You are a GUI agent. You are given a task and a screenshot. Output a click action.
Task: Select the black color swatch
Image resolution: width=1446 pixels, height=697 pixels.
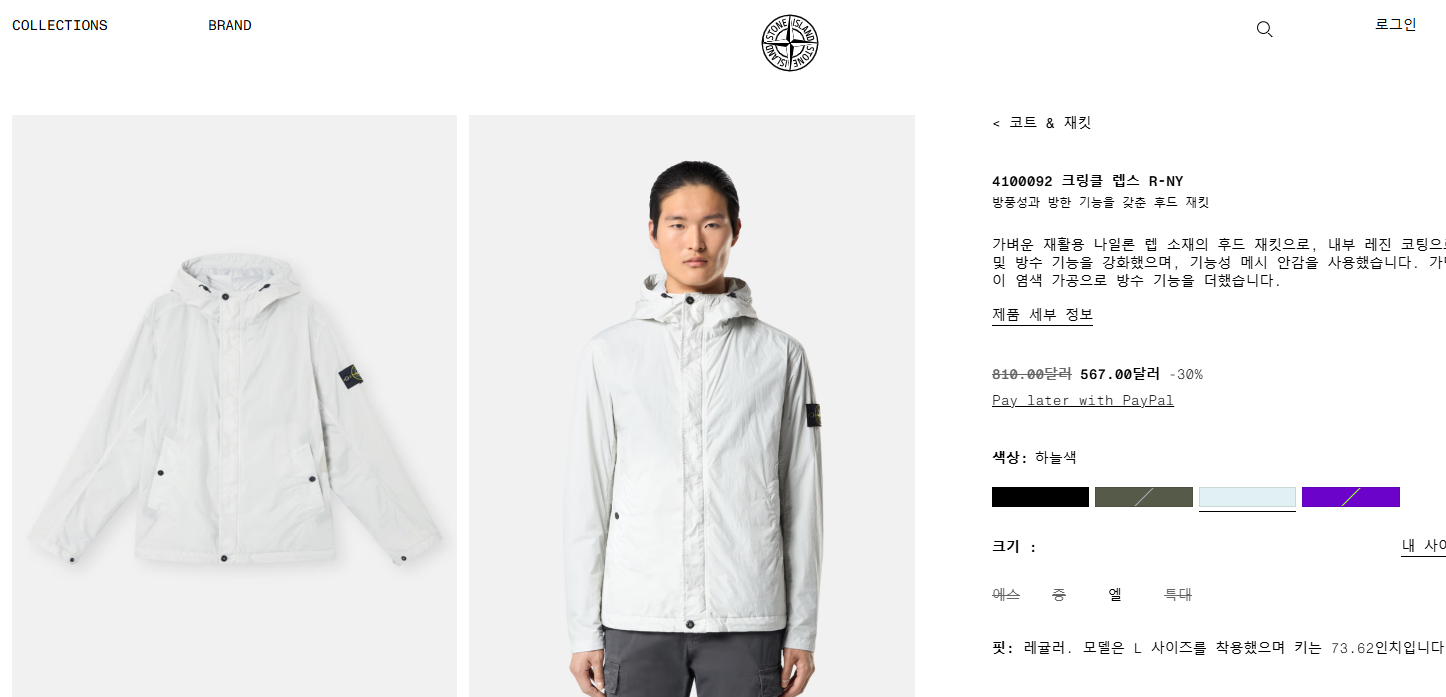coord(1040,497)
